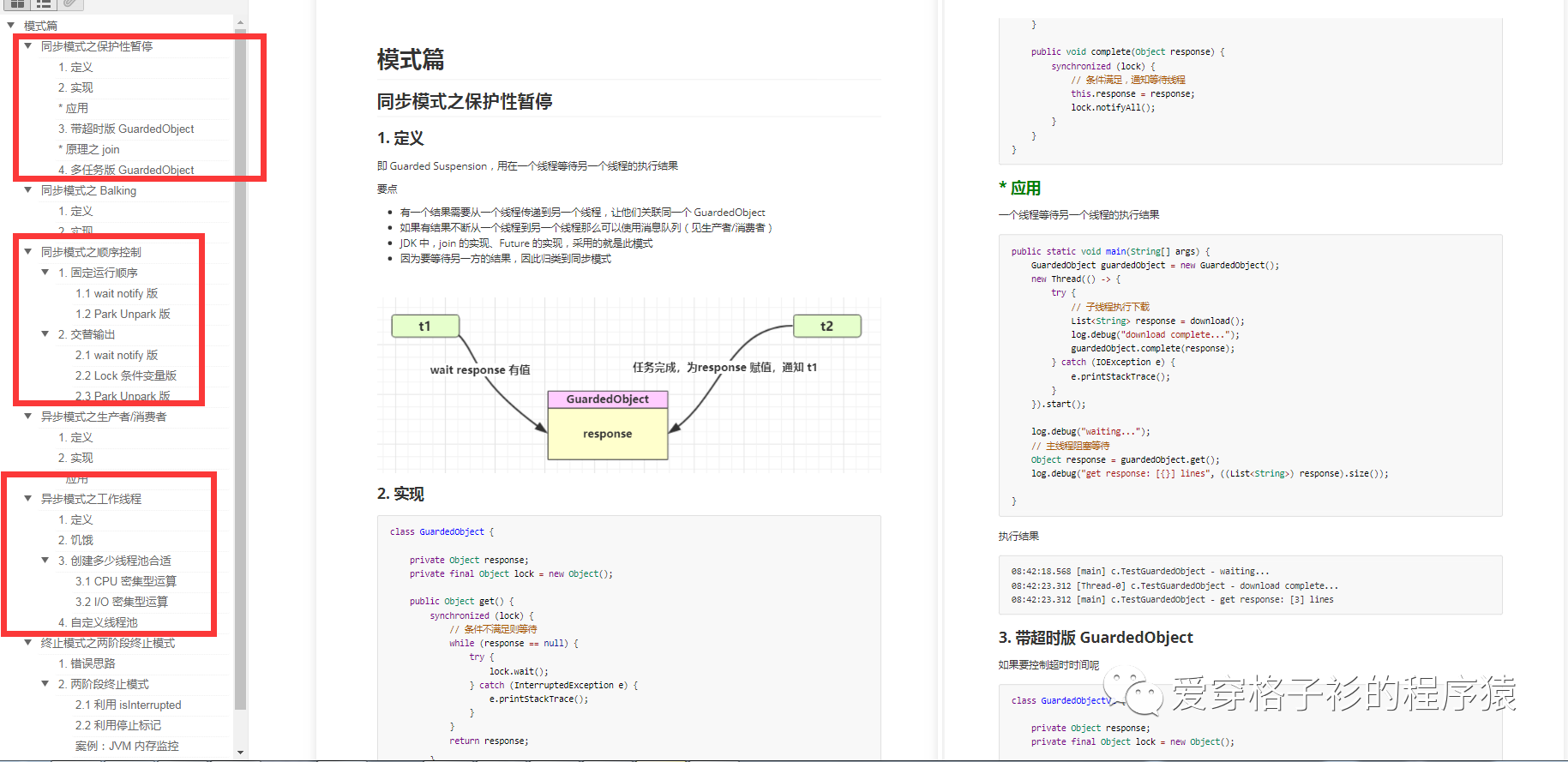Click the bookmarks panel scroll-up arrow
The height and width of the screenshot is (762, 1568).
point(240,23)
